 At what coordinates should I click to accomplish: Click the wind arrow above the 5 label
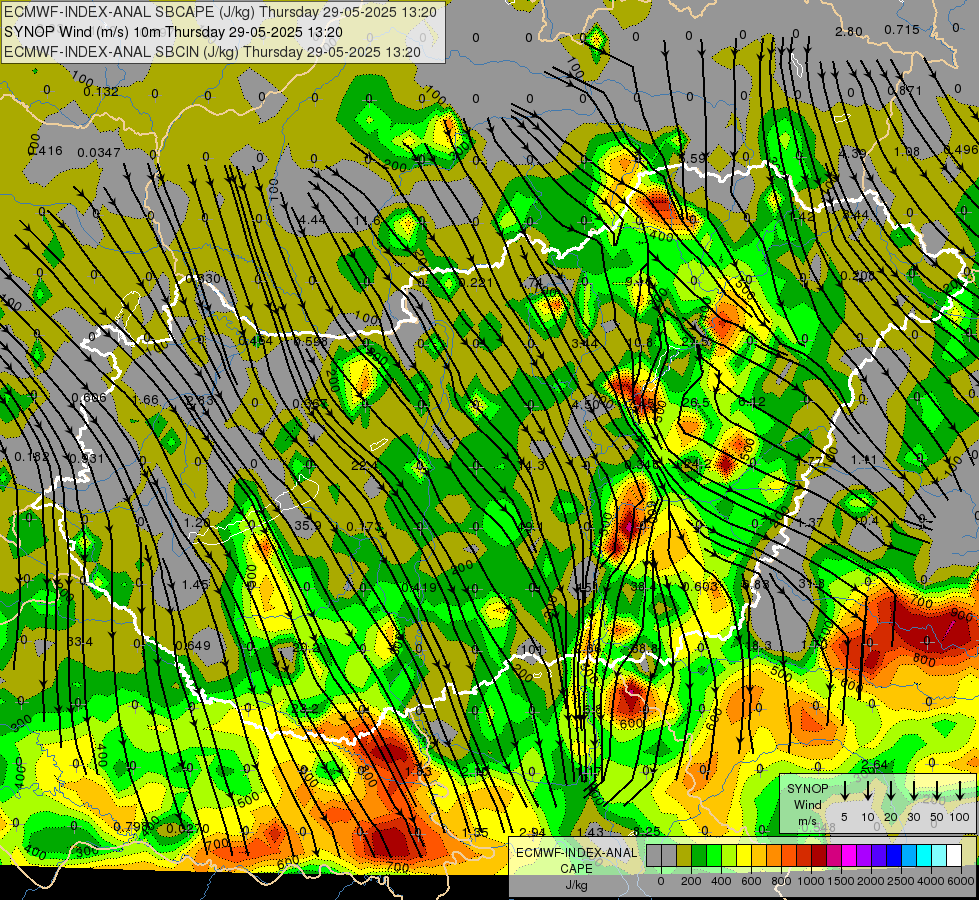coord(844,790)
